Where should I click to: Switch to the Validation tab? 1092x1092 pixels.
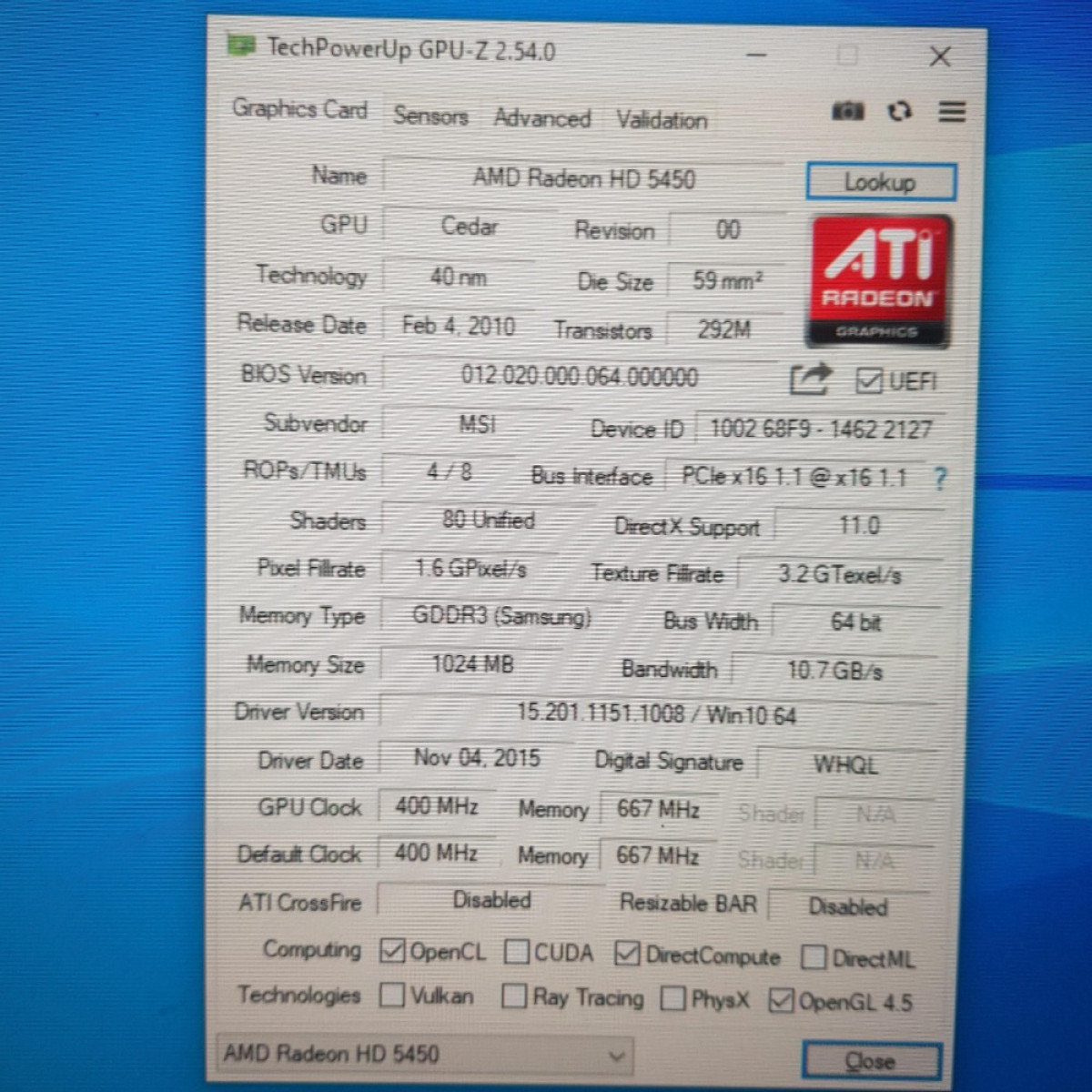point(662,120)
